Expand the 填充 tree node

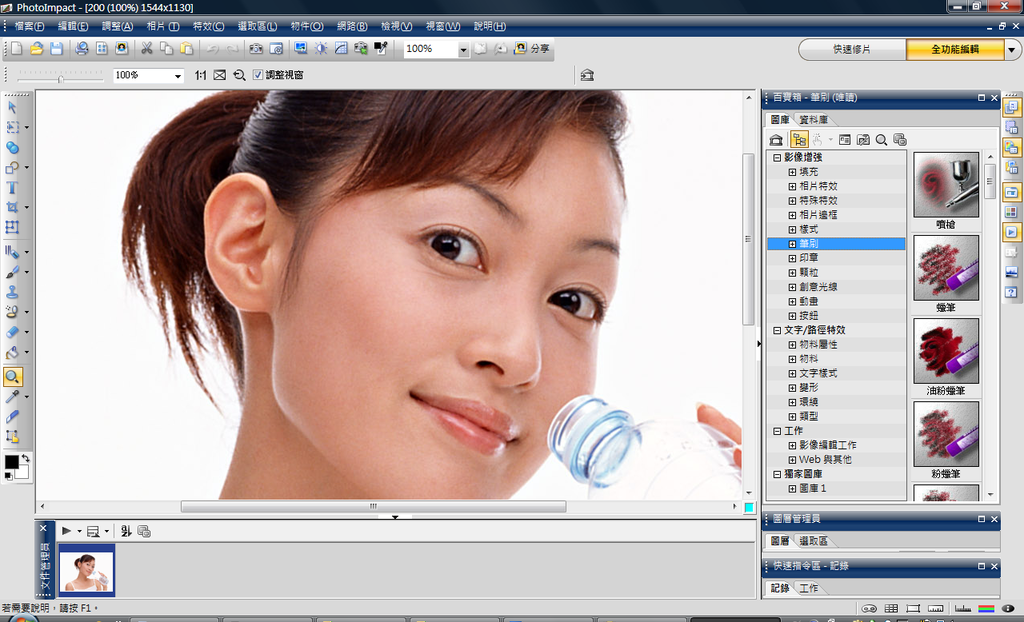click(792, 172)
